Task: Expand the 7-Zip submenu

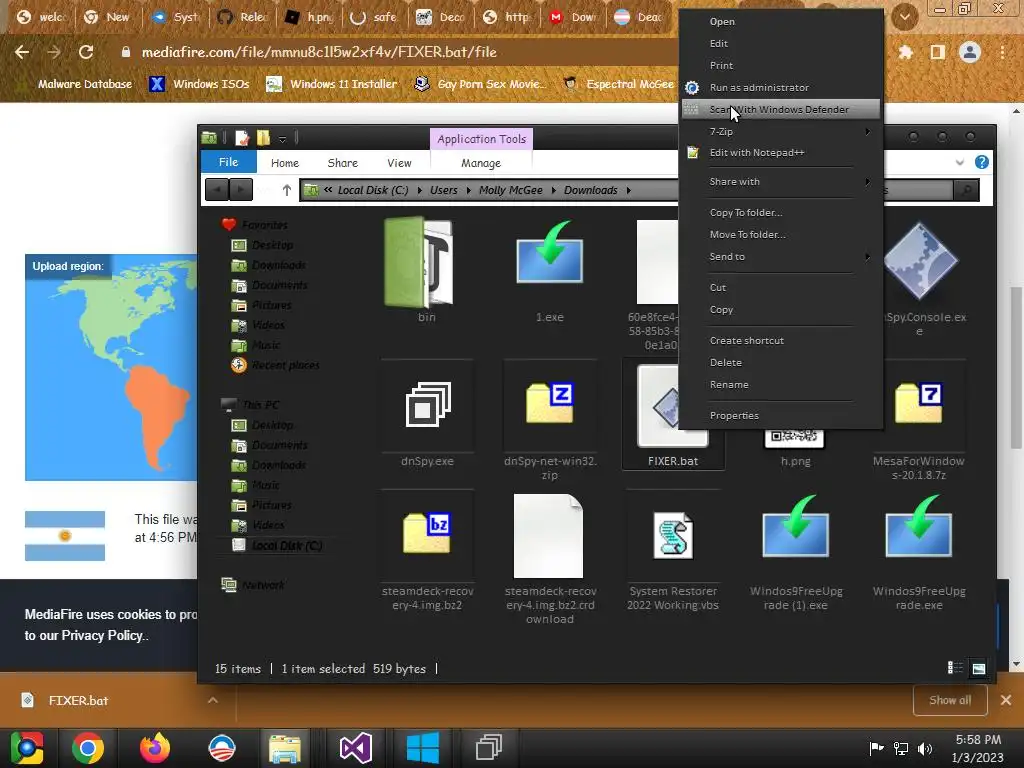Action: click(x=780, y=131)
